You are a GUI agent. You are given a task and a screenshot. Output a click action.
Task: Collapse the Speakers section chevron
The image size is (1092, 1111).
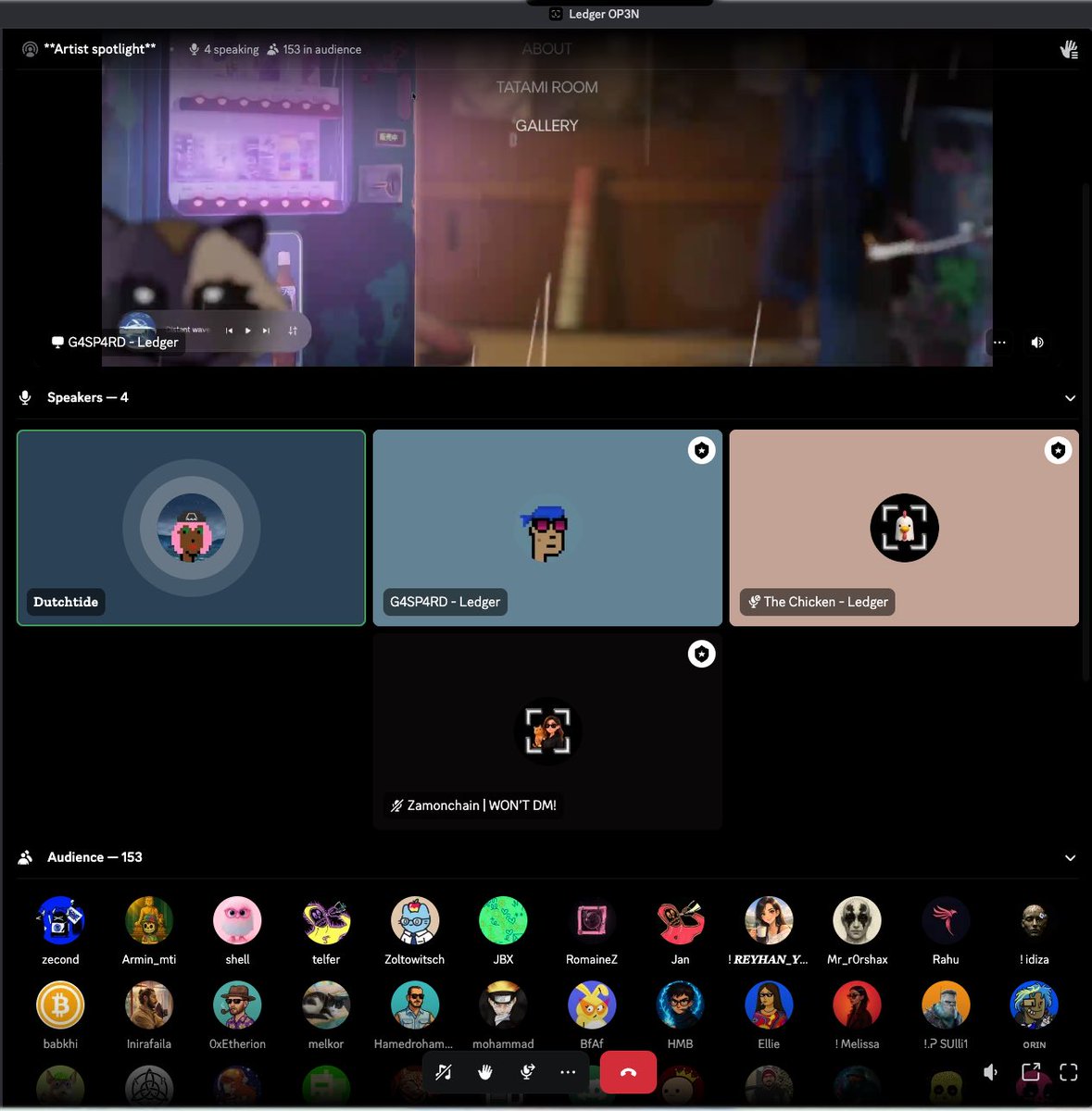coord(1070,398)
